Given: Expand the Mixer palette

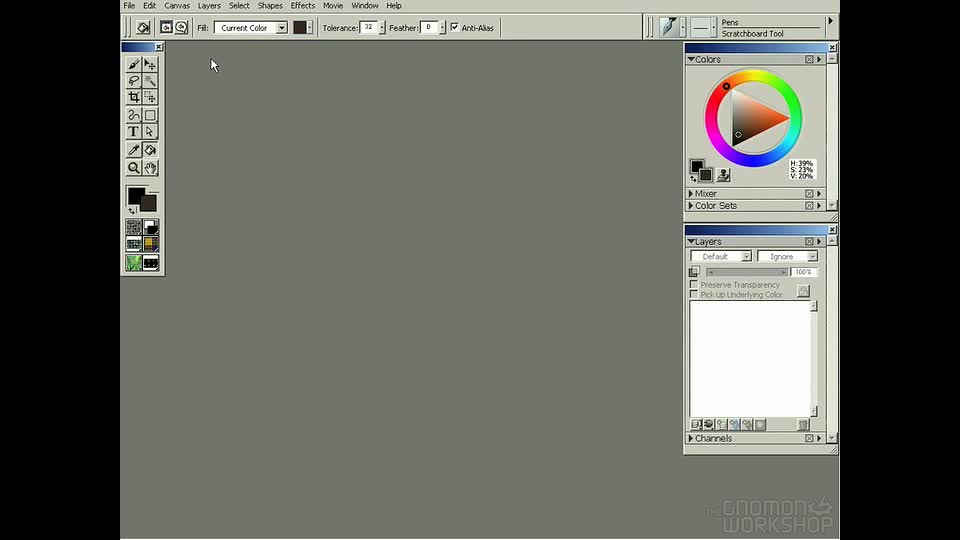Looking at the screenshot, I should point(691,193).
